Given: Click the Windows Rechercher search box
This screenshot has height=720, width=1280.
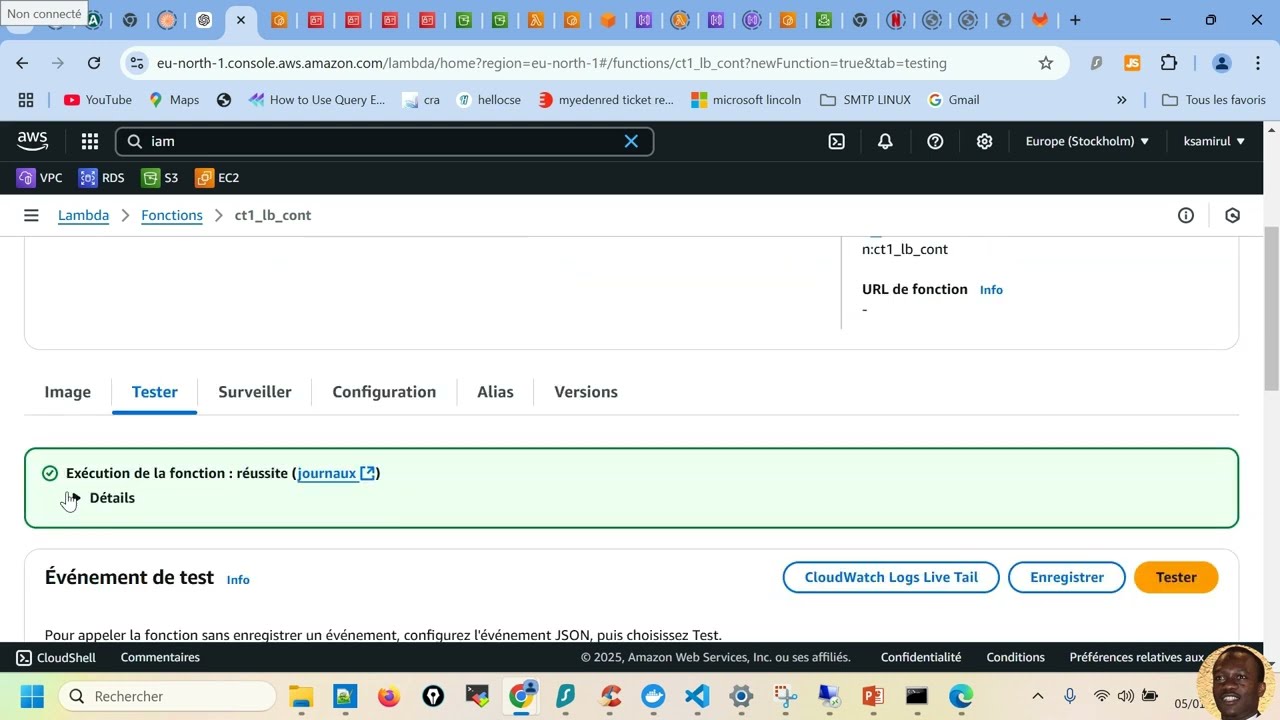Looking at the screenshot, I should (x=167, y=696).
